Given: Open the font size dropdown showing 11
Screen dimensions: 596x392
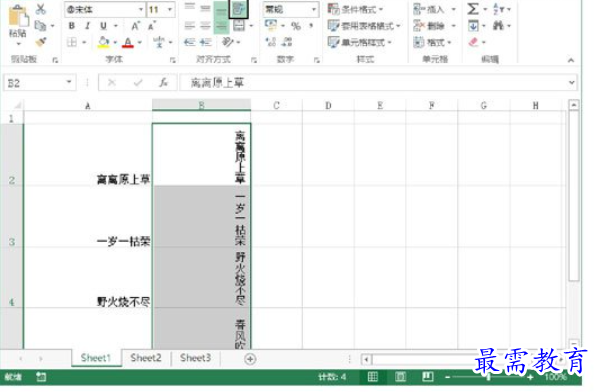Looking at the screenshot, I should coord(170,10).
